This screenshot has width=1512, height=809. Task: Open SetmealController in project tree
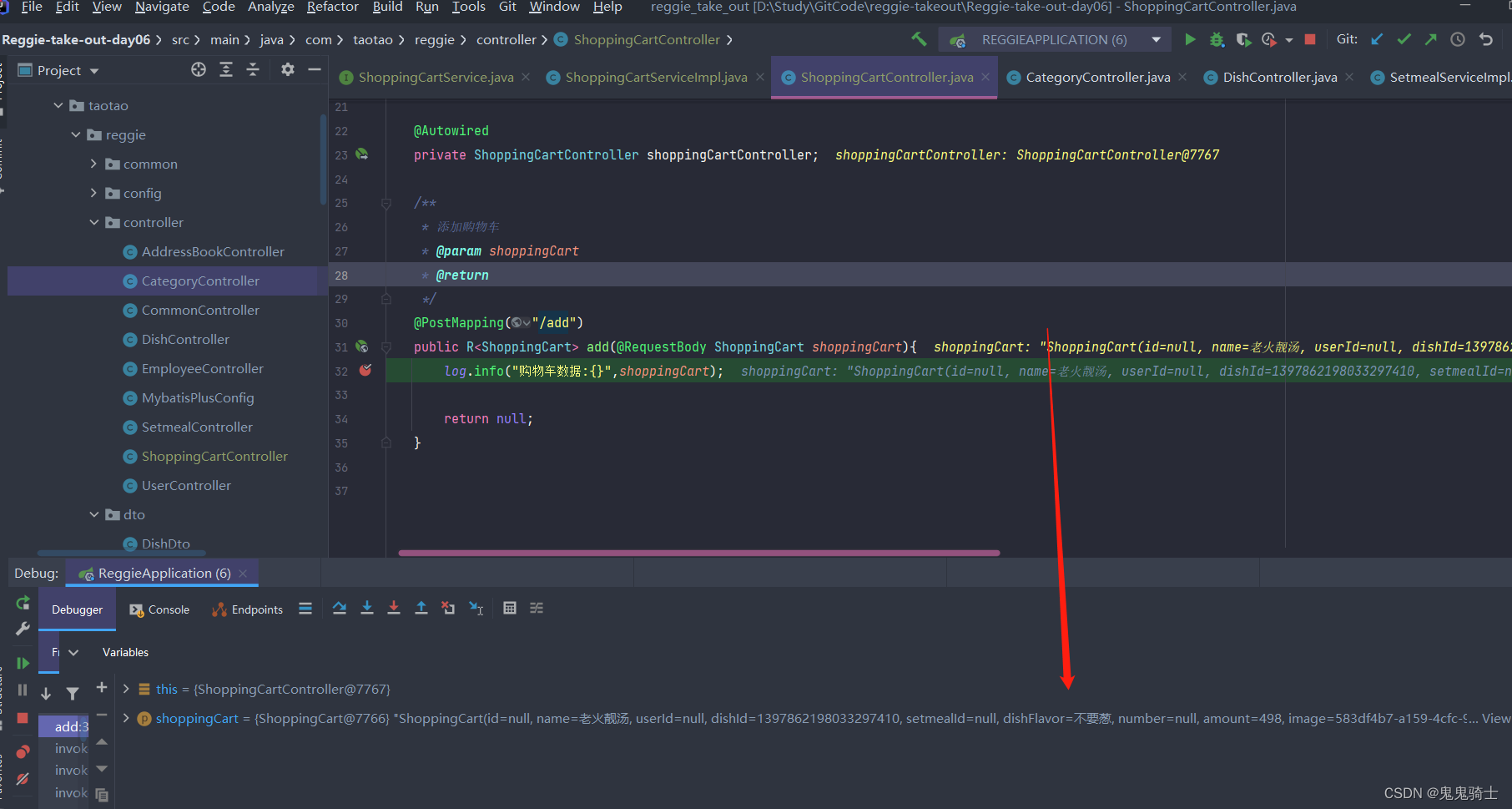[197, 427]
